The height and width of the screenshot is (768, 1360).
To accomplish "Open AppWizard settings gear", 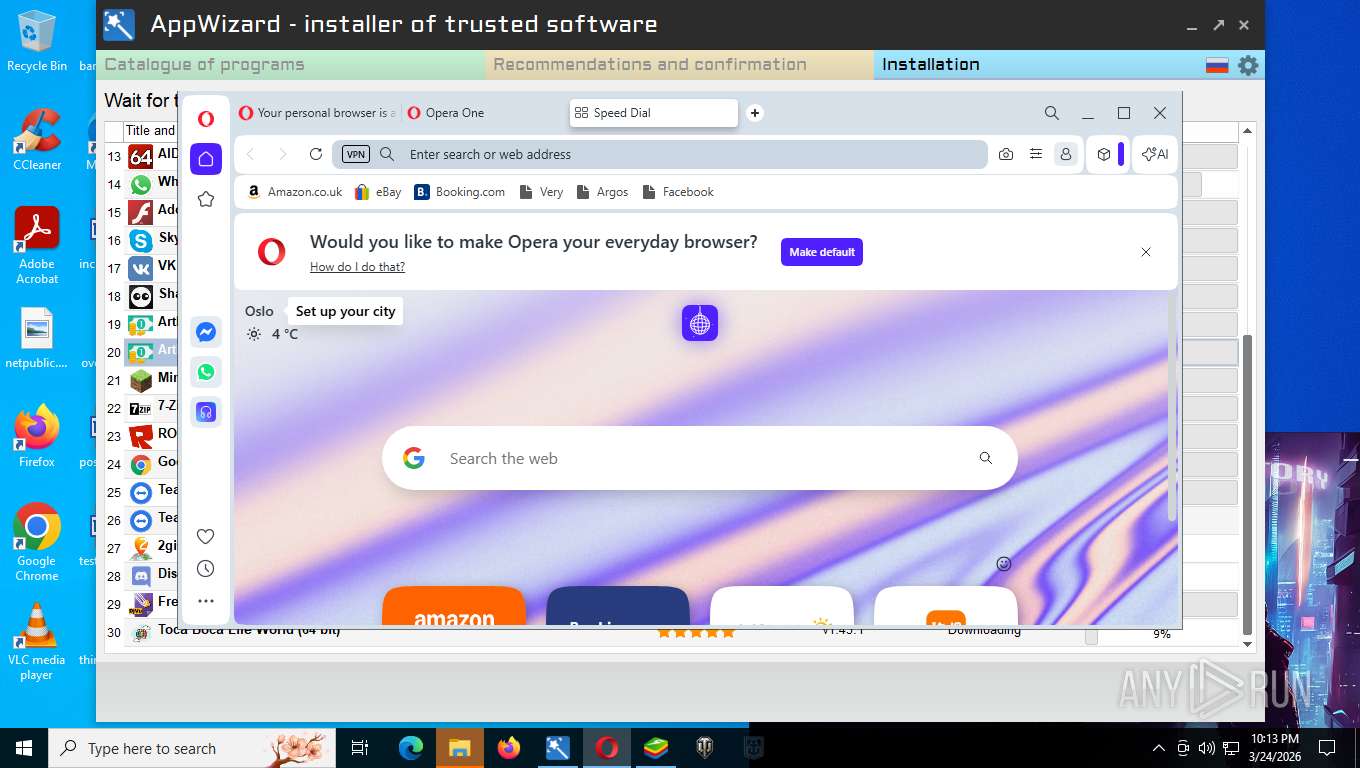I will coord(1248,66).
